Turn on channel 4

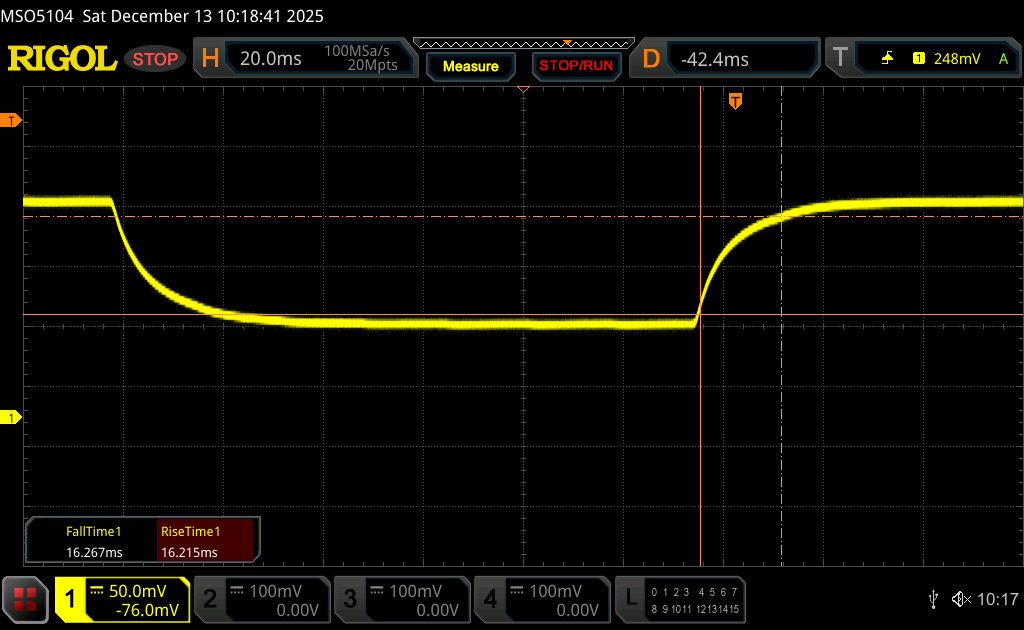[541, 599]
